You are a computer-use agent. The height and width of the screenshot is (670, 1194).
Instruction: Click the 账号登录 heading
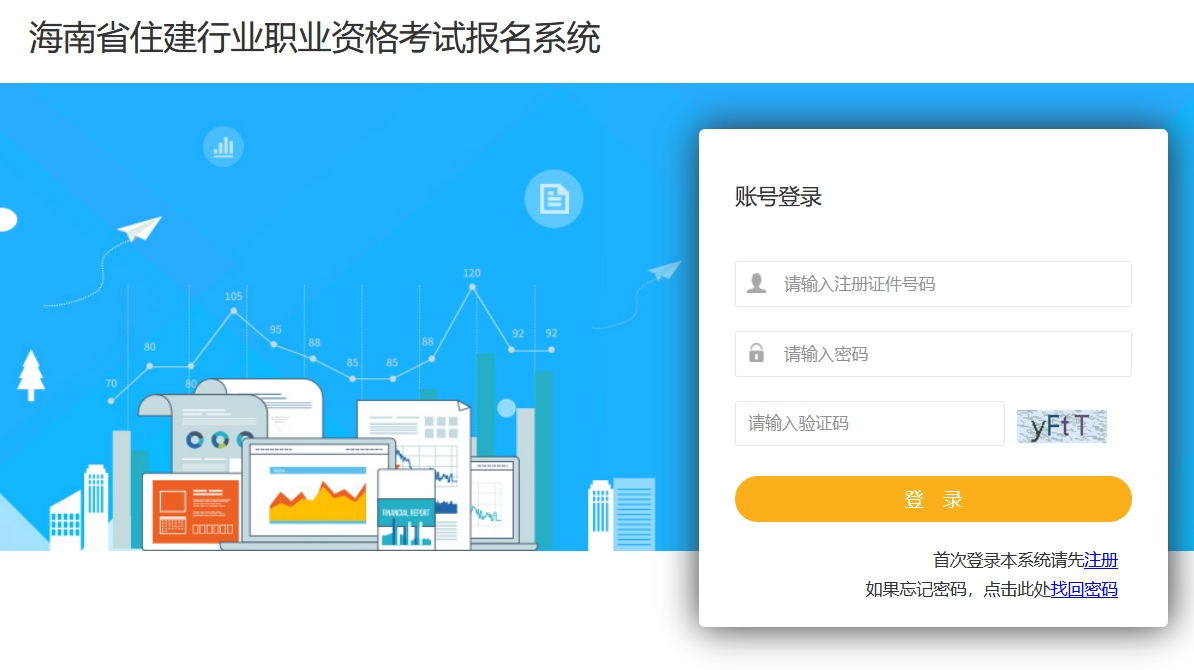point(777,197)
